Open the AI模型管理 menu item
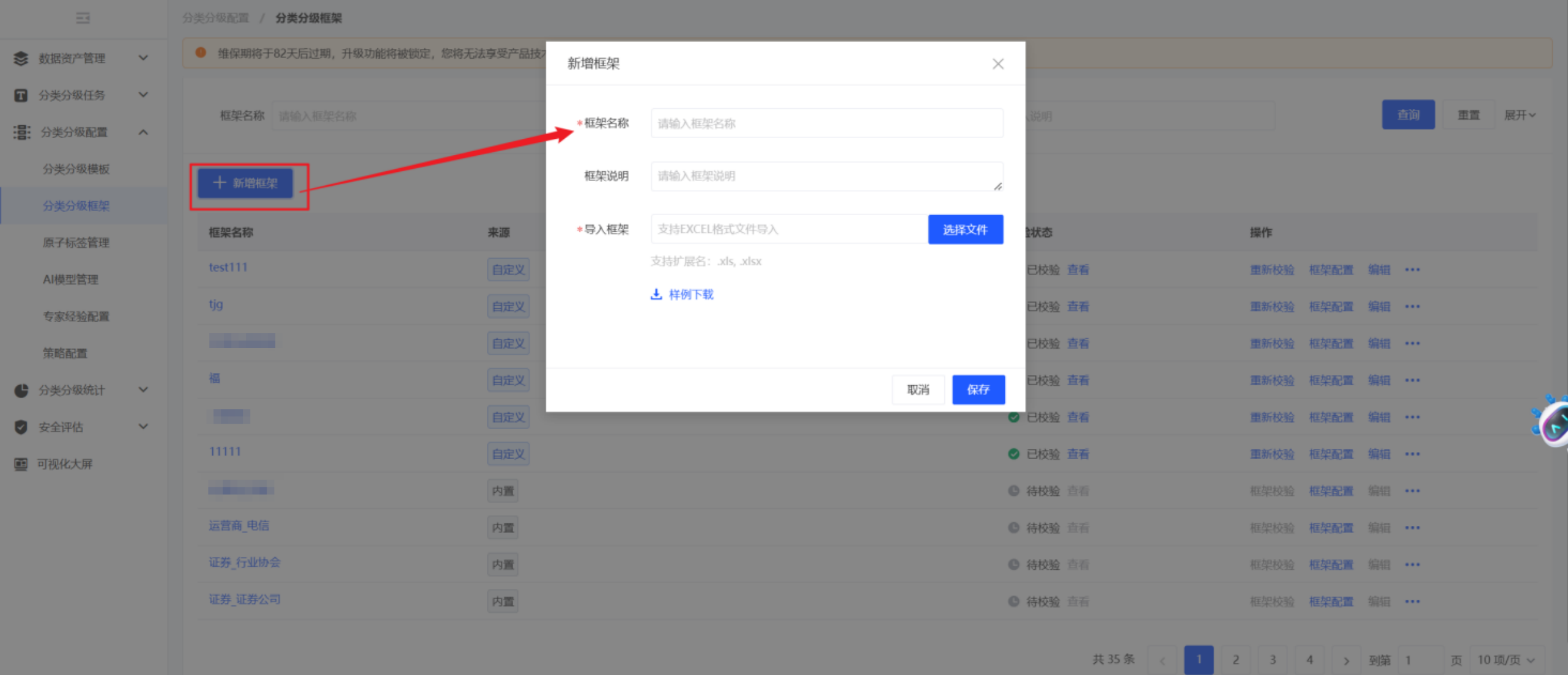Image resolution: width=1568 pixels, height=675 pixels. coord(70,279)
